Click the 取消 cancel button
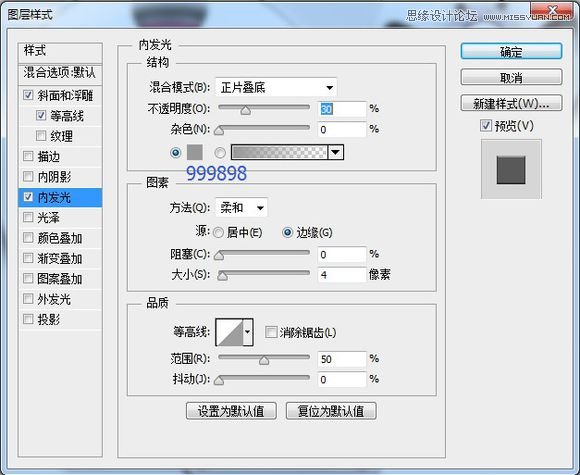This screenshot has width=580, height=475. point(511,77)
